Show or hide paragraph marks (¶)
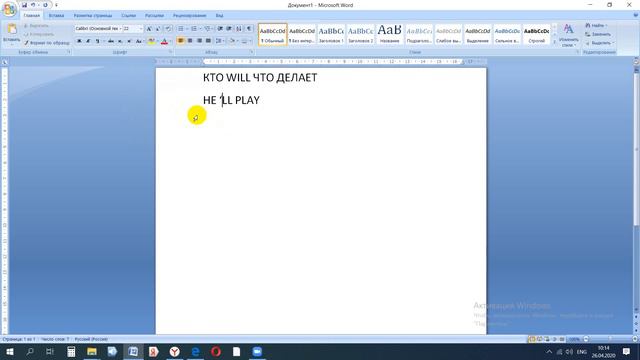Screen dimensions: 640x360 click(x=249, y=29)
